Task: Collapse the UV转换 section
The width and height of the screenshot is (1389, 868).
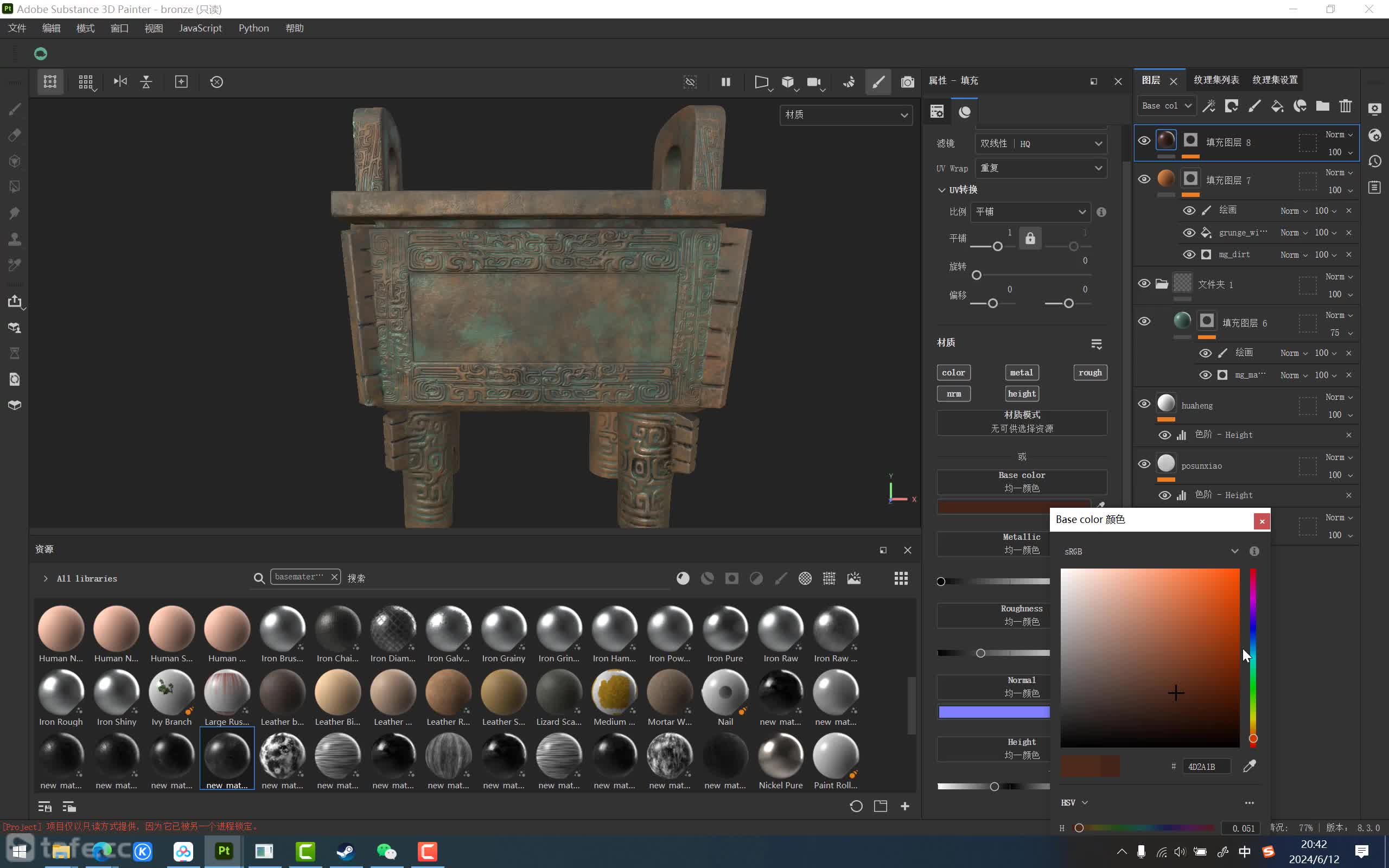Action: click(941, 190)
